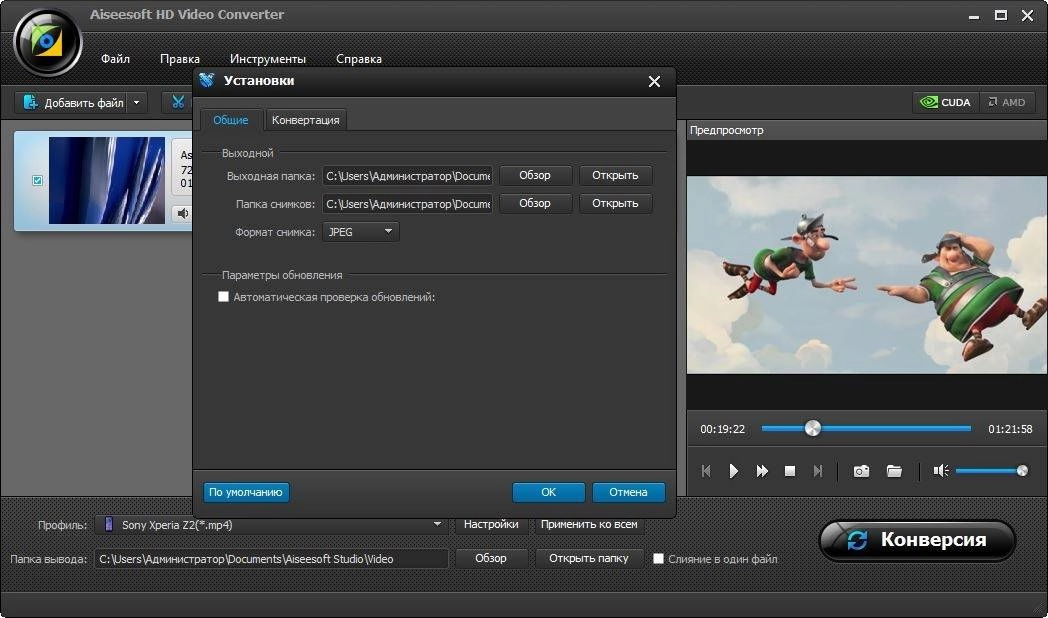The height and width of the screenshot is (618, 1048).
Task: Click the Выходная папка path field
Action: [x=407, y=176]
